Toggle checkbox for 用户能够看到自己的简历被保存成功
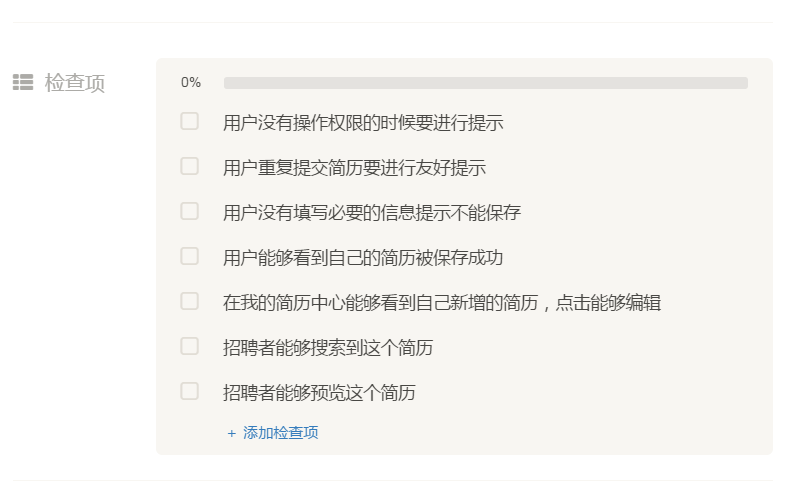The image size is (787, 481). pos(189,257)
